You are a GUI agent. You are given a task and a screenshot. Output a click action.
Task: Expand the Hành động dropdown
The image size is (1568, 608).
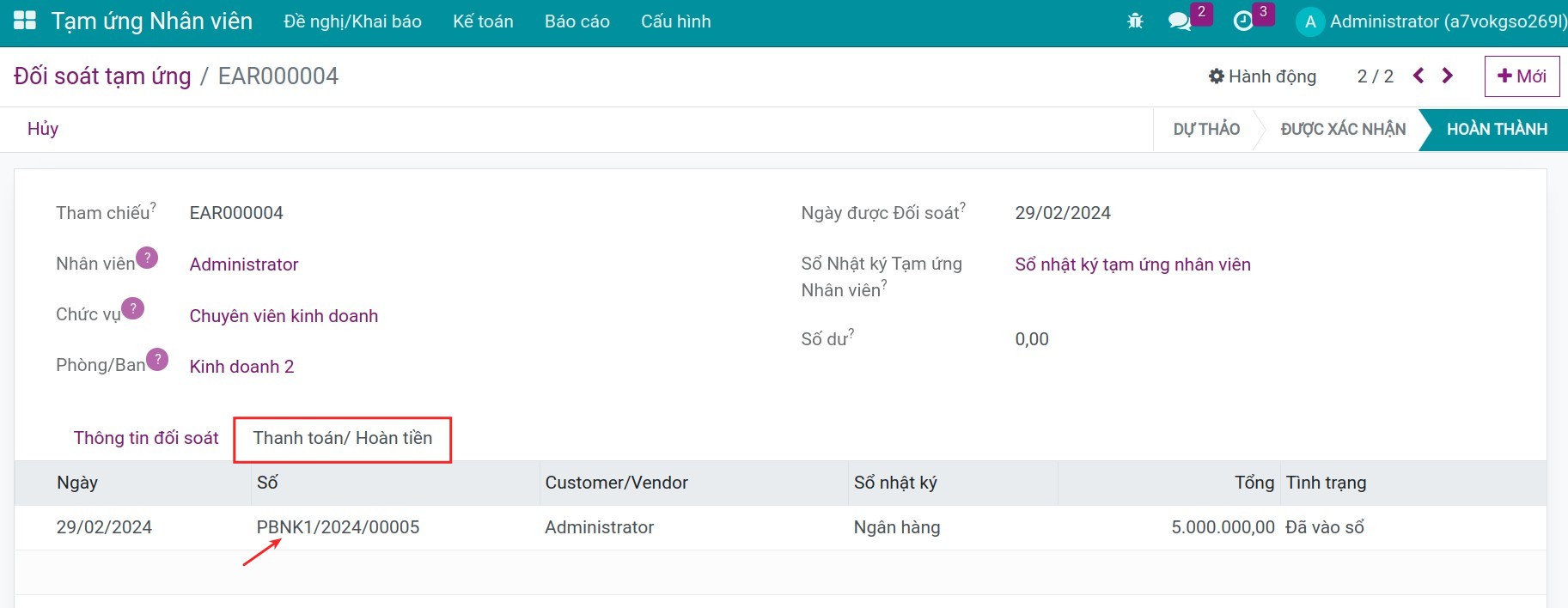(1262, 76)
